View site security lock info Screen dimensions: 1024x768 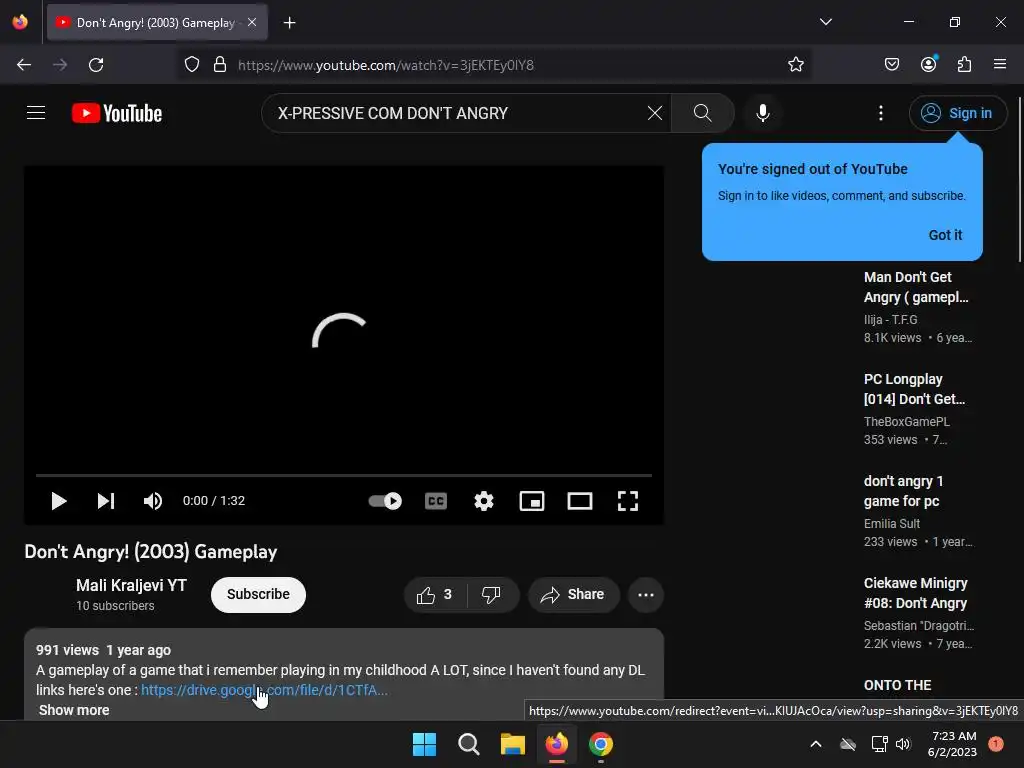220,65
